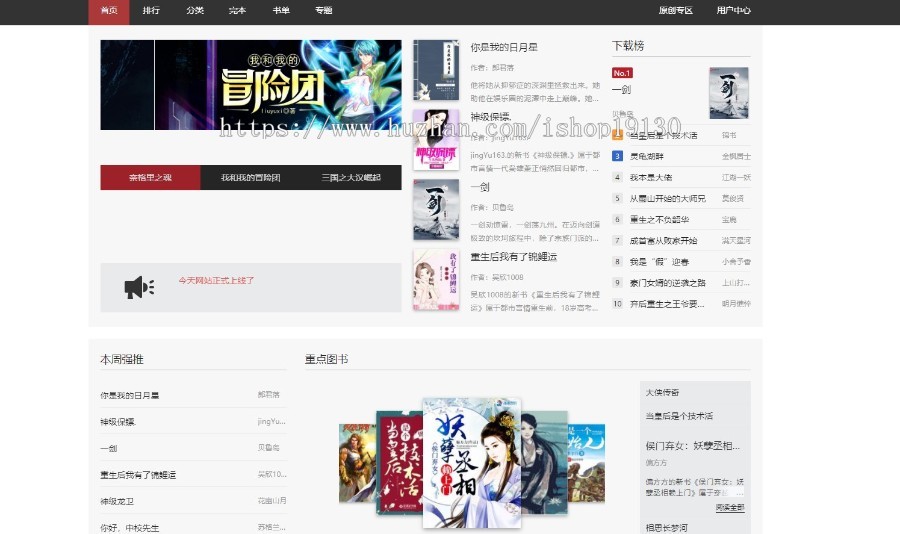Select the dark-haired woman carousel cover
This screenshot has width=900, height=534.
pyautogui.click(x=544, y=463)
